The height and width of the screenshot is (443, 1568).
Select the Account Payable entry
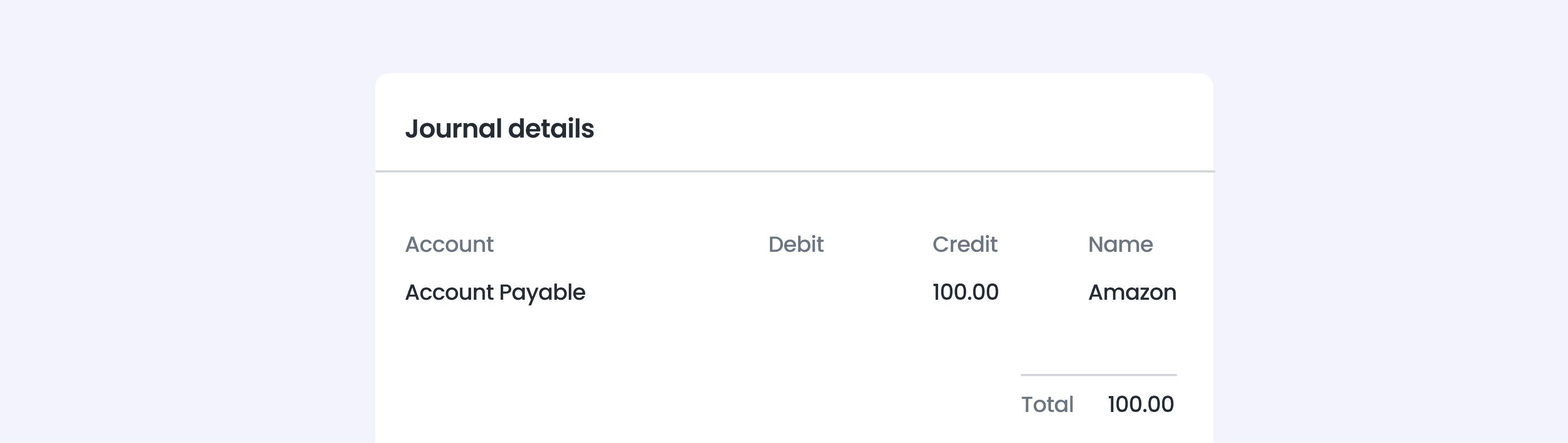(495, 293)
